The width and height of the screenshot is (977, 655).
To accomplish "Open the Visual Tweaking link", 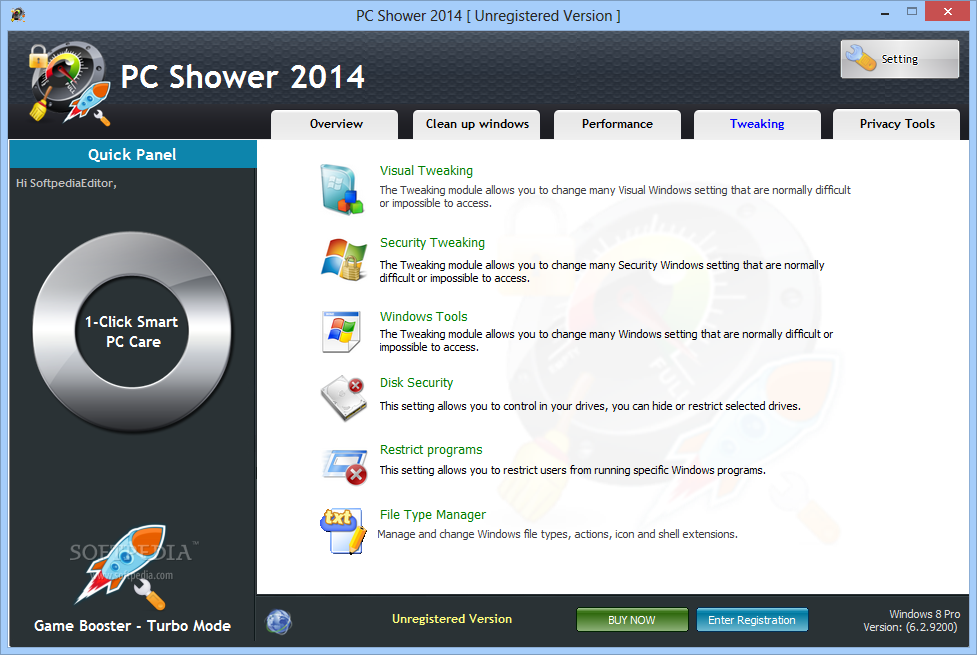I will 426,171.
